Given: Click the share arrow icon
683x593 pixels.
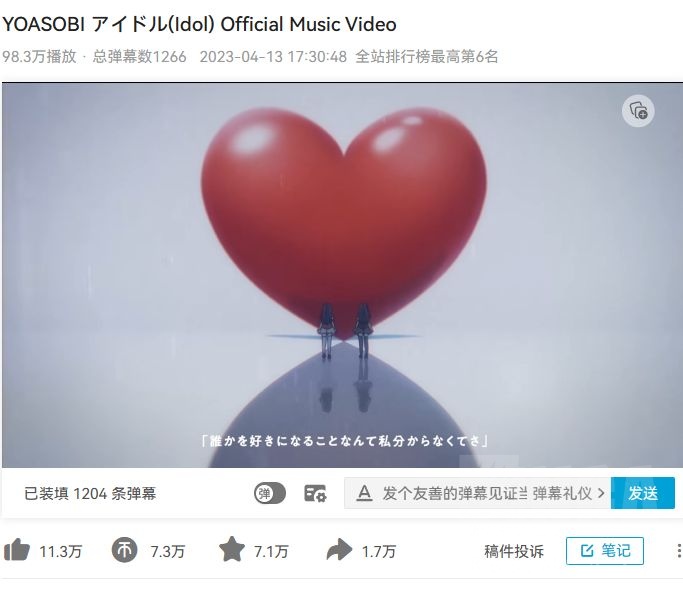Looking at the screenshot, I should pos(339,550).
